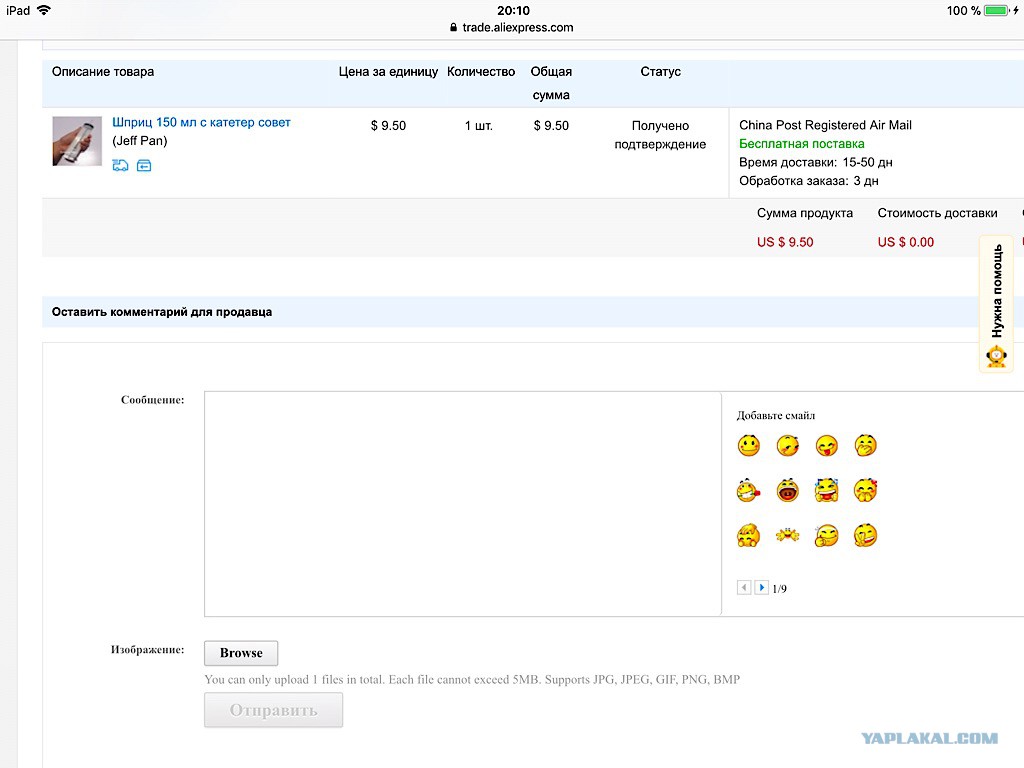Screen dimensions: 1024x768
Task: Insert the head-scratching emoji
Action: (748, 536)
